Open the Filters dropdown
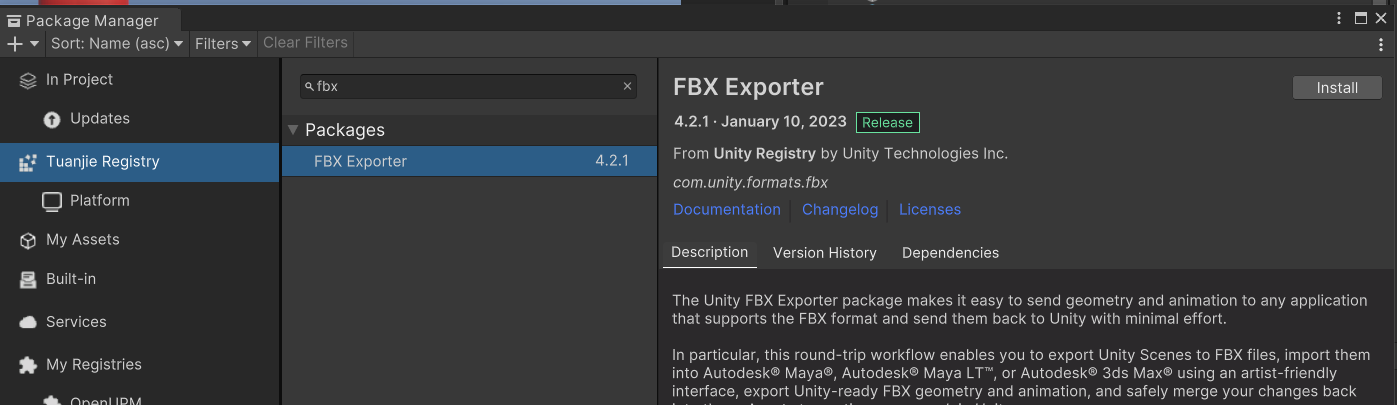1397x405 pixels. (223, 44)
